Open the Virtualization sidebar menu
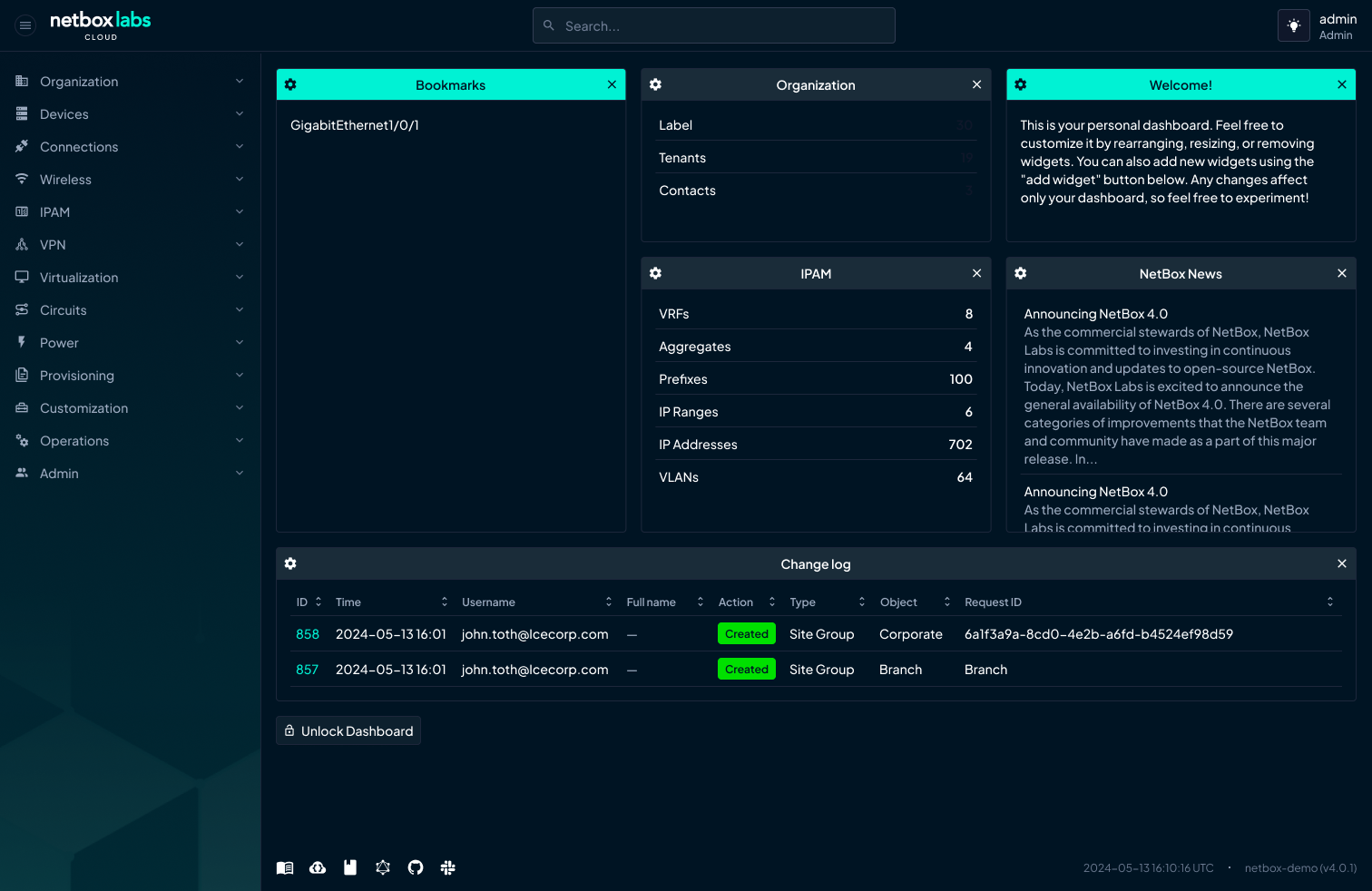Screen dimensions: 1372x891 pyautogui.click(x=131, y=278)
